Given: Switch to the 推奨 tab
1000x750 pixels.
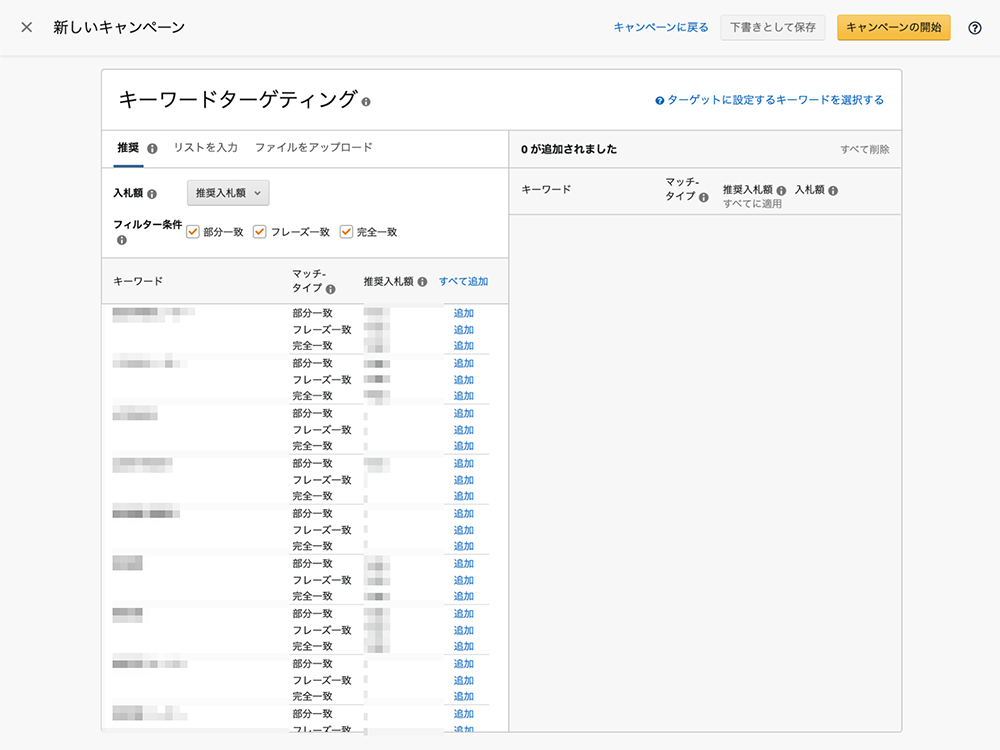Looking at the screenshot, I should click(128, 148).
